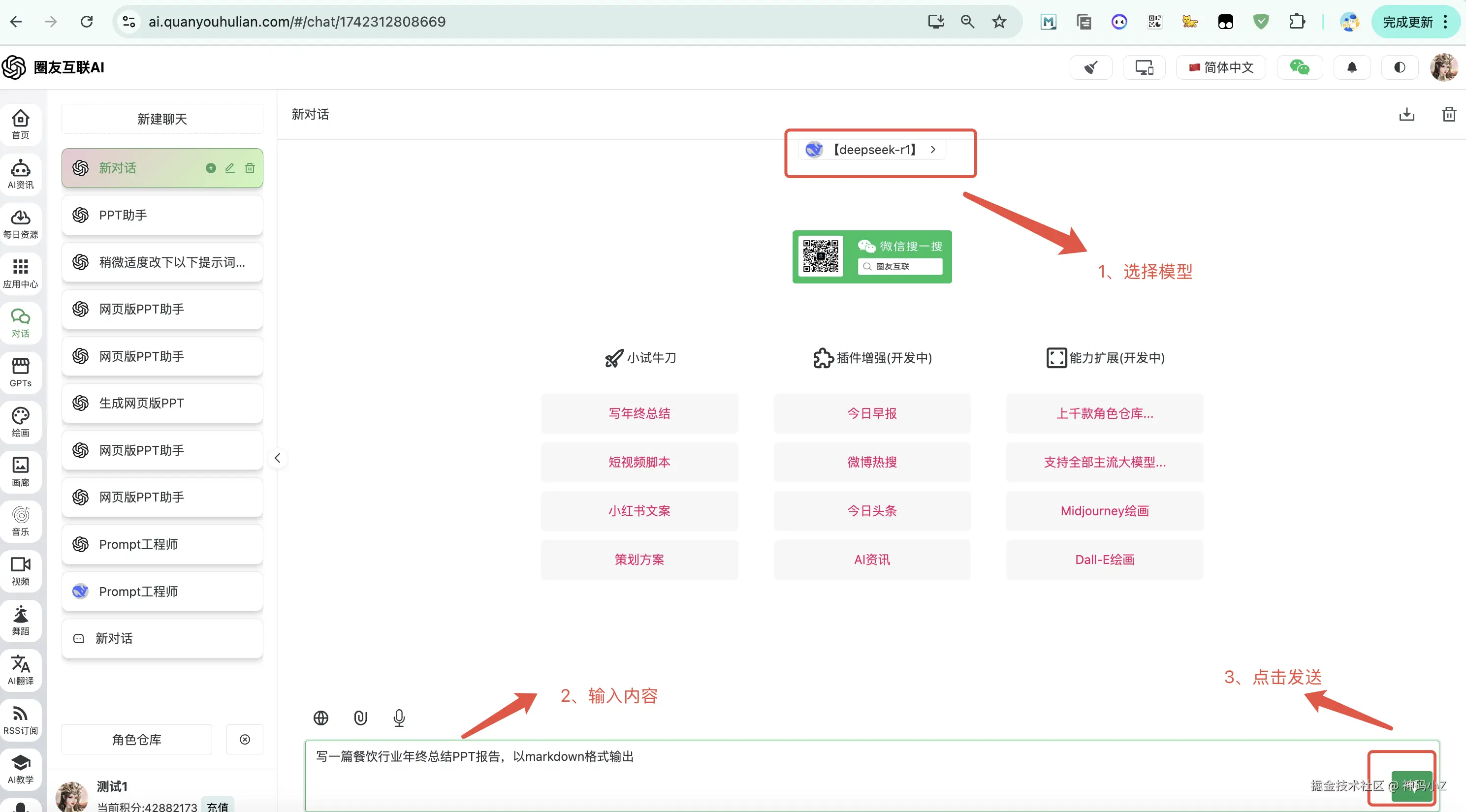Expand the deepseek-r1 model selector
Screen dimensions: 1466x812
click(x=872, y=150)
